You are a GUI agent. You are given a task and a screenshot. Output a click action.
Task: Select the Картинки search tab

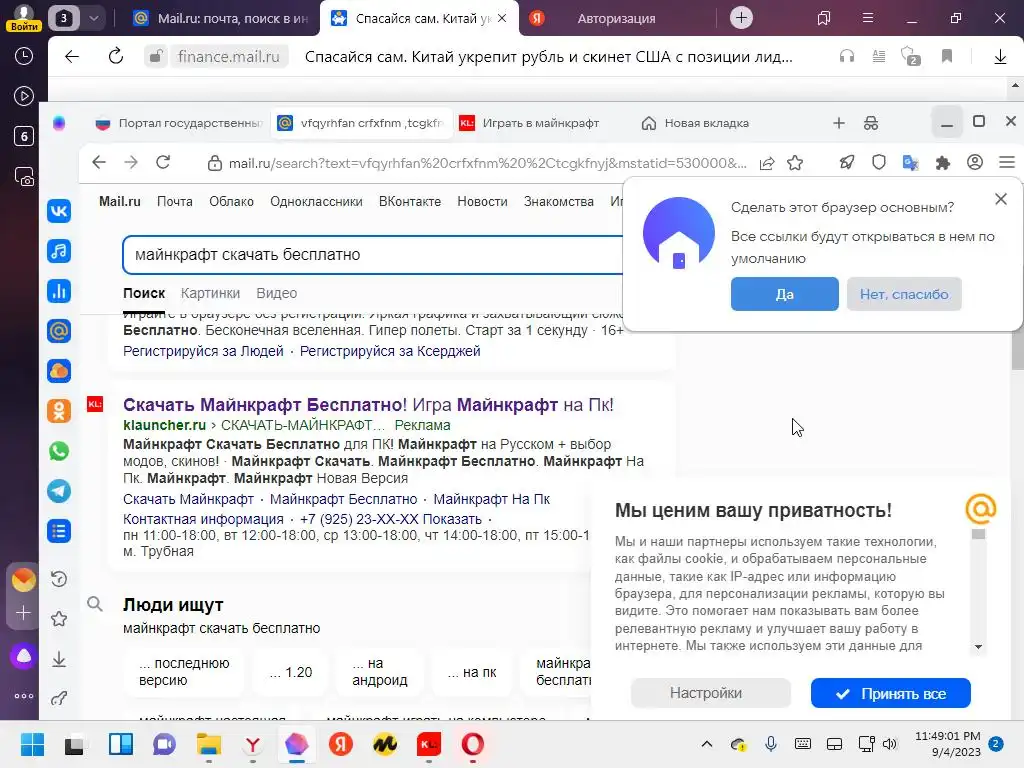click(x=210, y=293)
